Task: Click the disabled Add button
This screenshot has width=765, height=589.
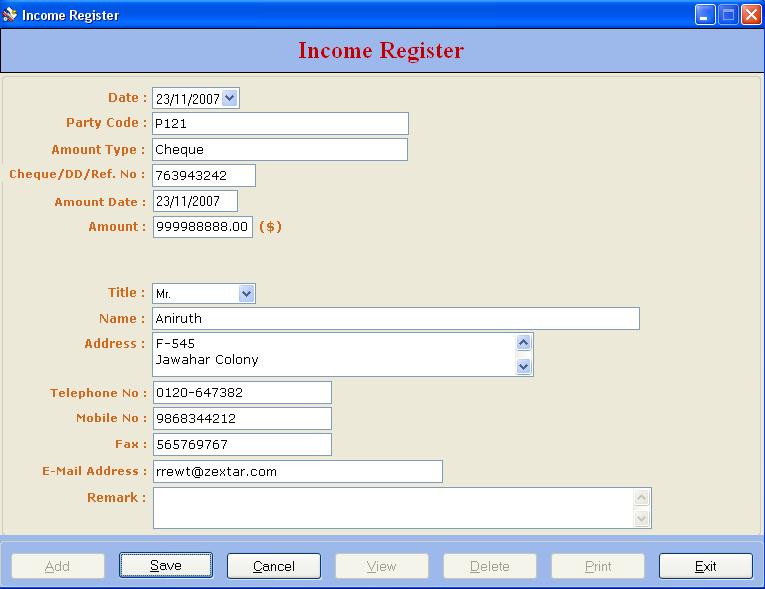Action: [58, 566]
